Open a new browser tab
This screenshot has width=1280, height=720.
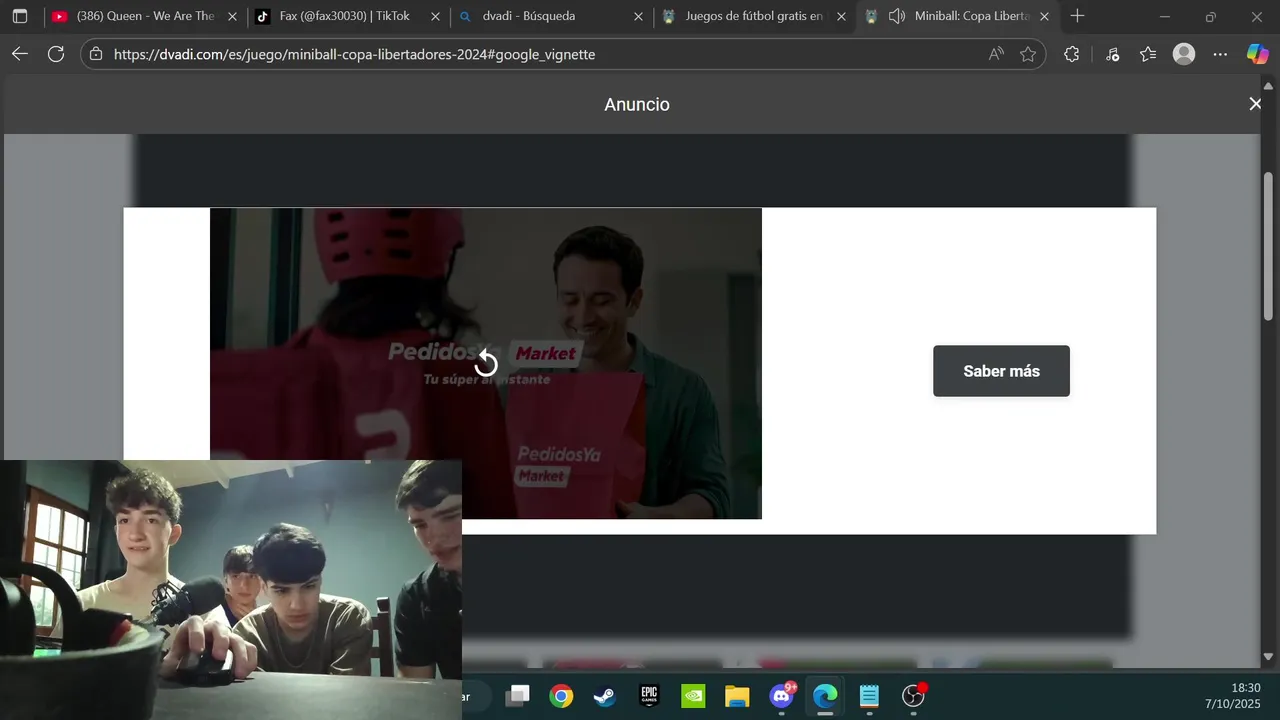click(x=1077, y=16)
